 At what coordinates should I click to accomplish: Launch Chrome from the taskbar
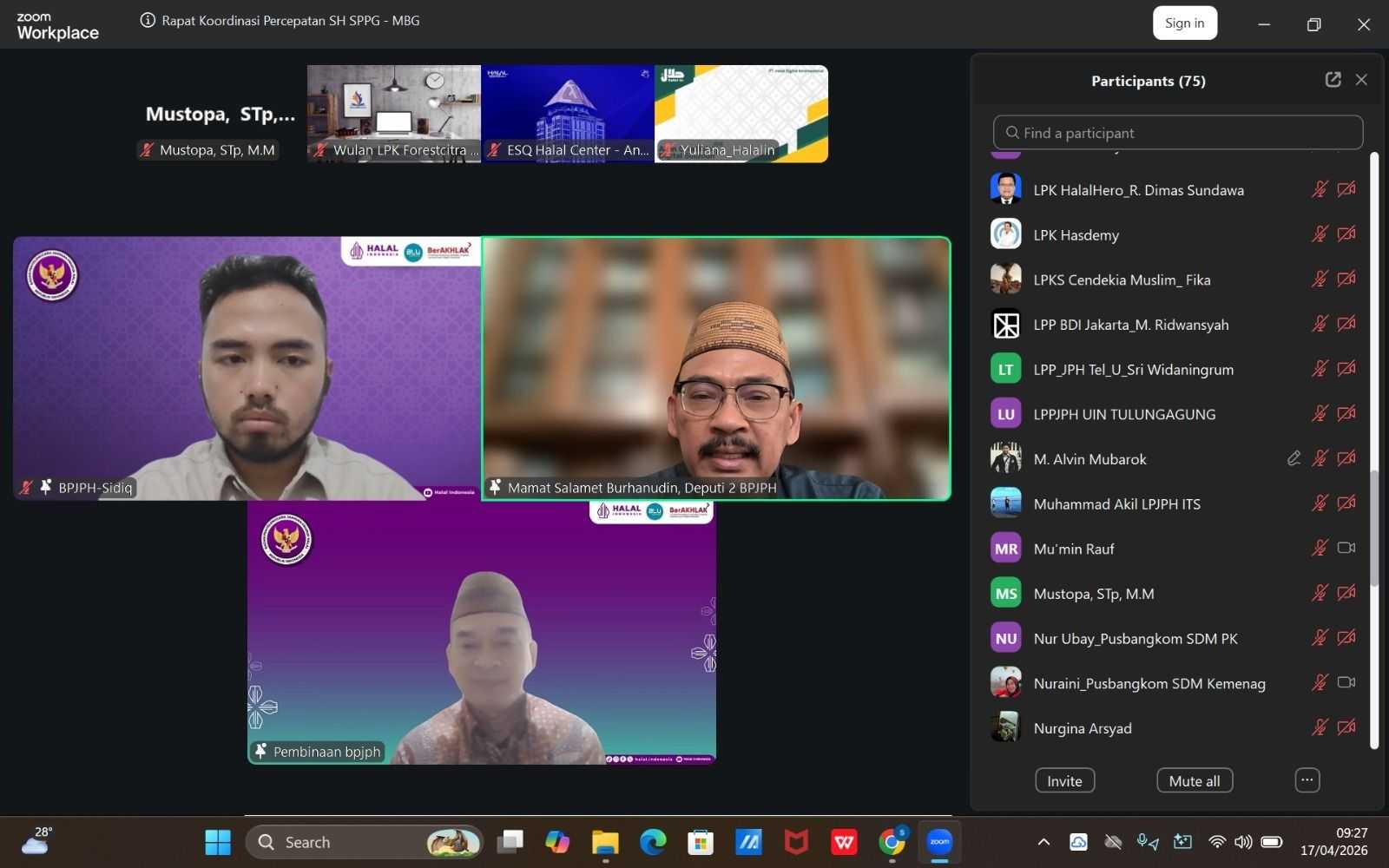click(x=891, y=841)
